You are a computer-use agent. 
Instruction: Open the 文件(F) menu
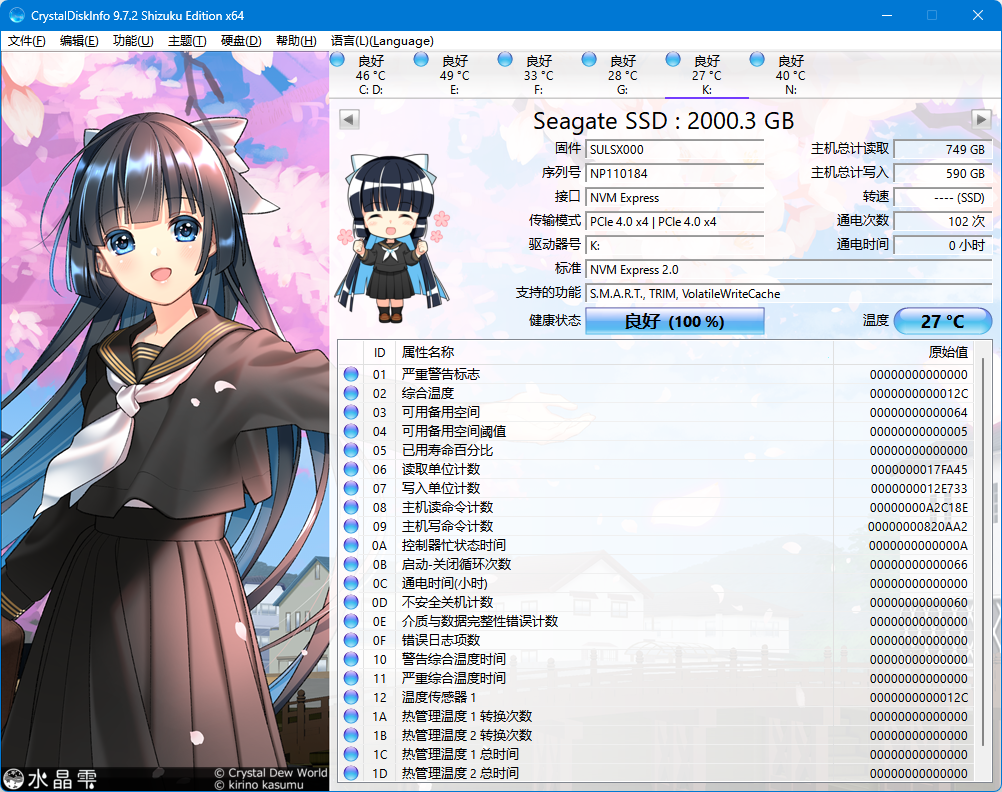click(26, 41)
